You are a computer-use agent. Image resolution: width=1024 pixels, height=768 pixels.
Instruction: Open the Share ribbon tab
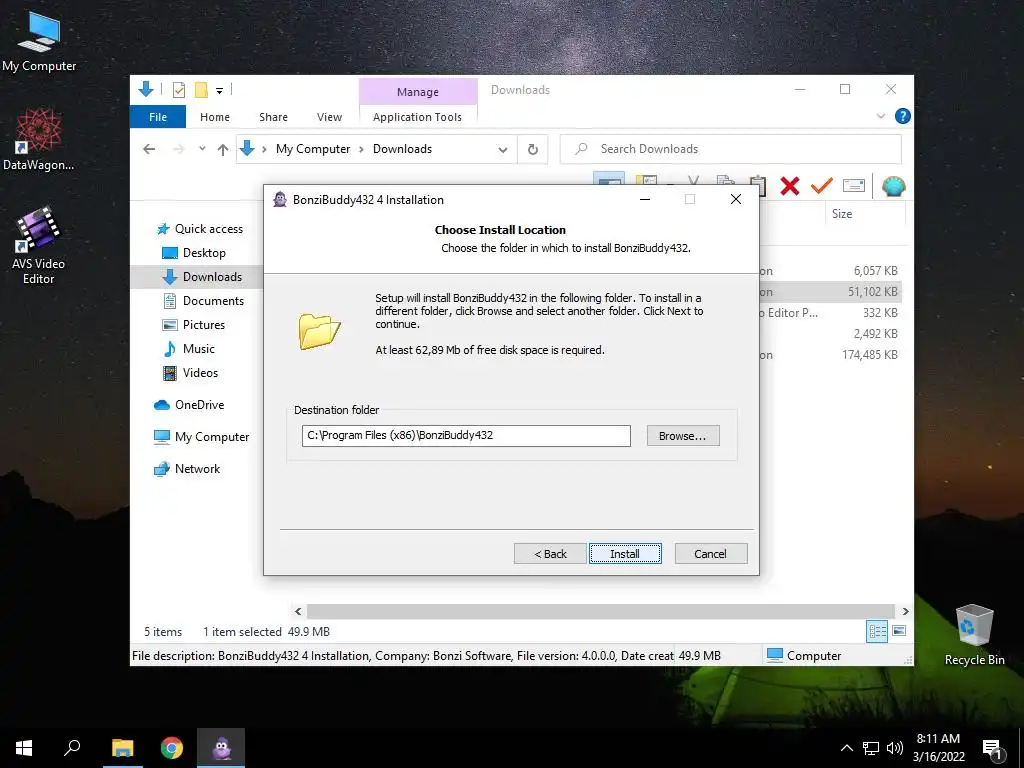[273, 117]
